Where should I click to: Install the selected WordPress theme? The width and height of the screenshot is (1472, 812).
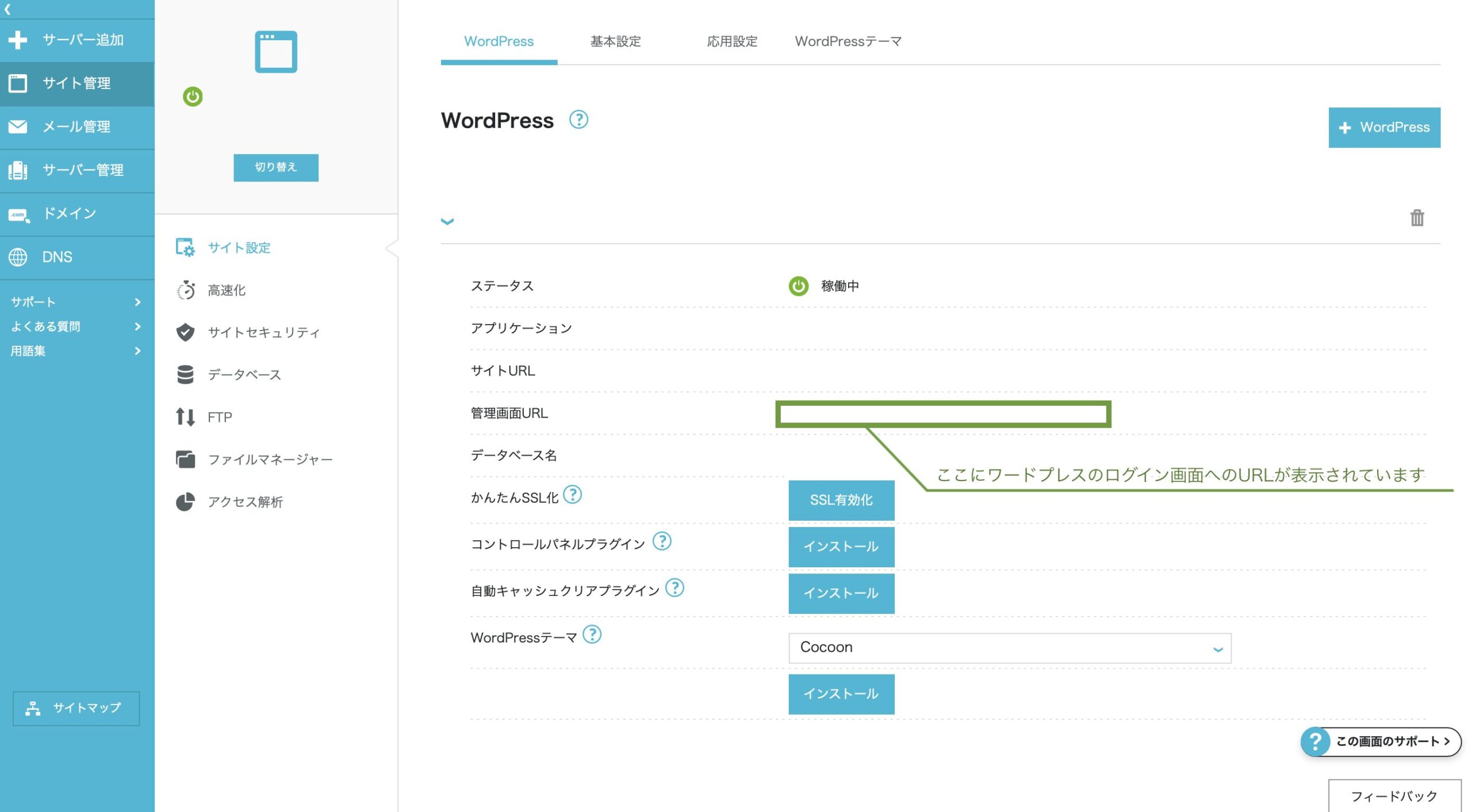841,694
